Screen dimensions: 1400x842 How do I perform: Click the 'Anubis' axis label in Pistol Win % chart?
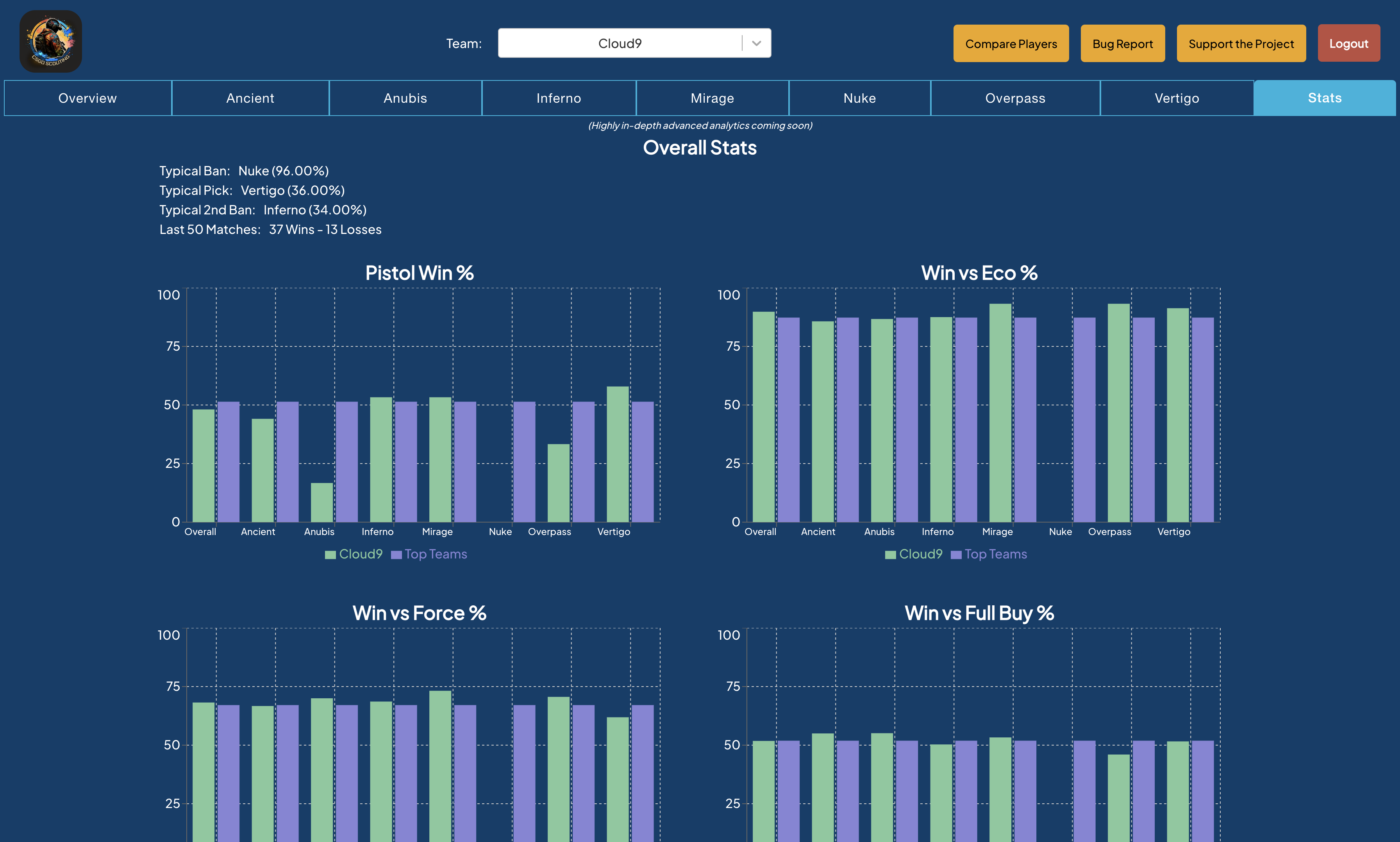pos(319,532)
